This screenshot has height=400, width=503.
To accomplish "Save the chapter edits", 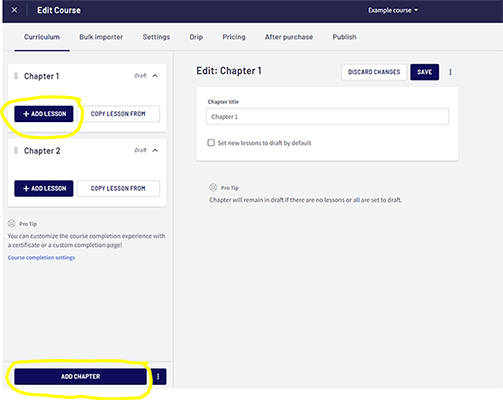I will (x=424, y=72).
